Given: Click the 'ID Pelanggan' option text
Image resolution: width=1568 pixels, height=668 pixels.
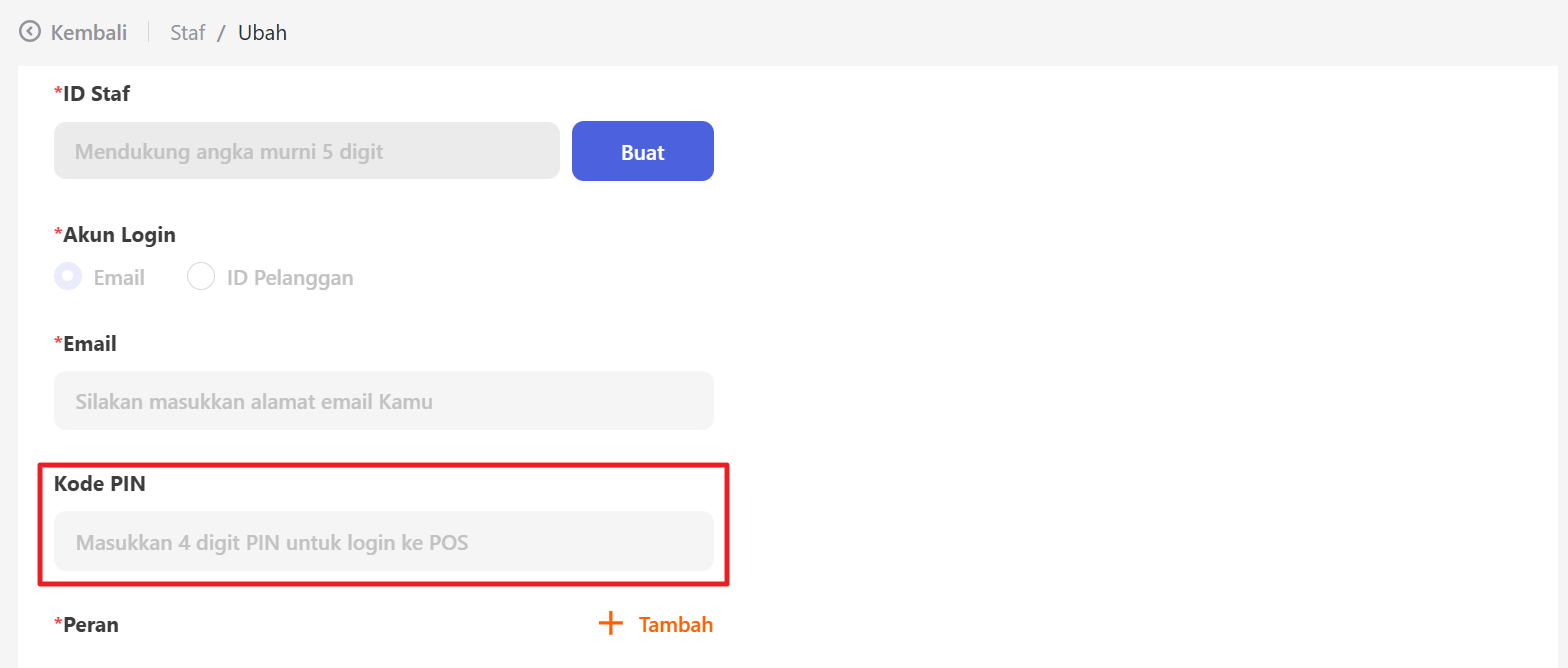Looking at the screenshot, I should pos(290,278).
